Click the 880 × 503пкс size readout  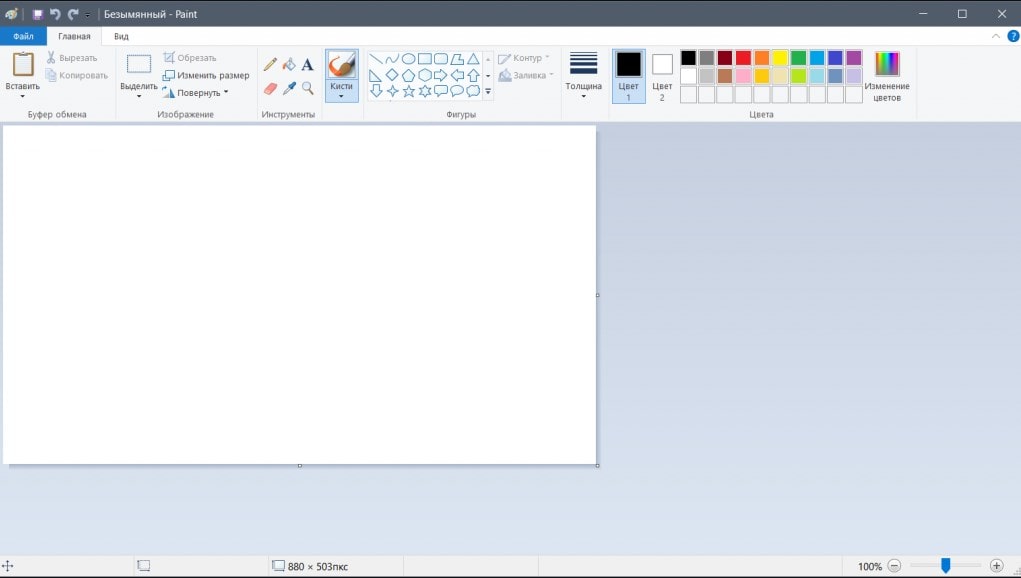click(318, 566)
